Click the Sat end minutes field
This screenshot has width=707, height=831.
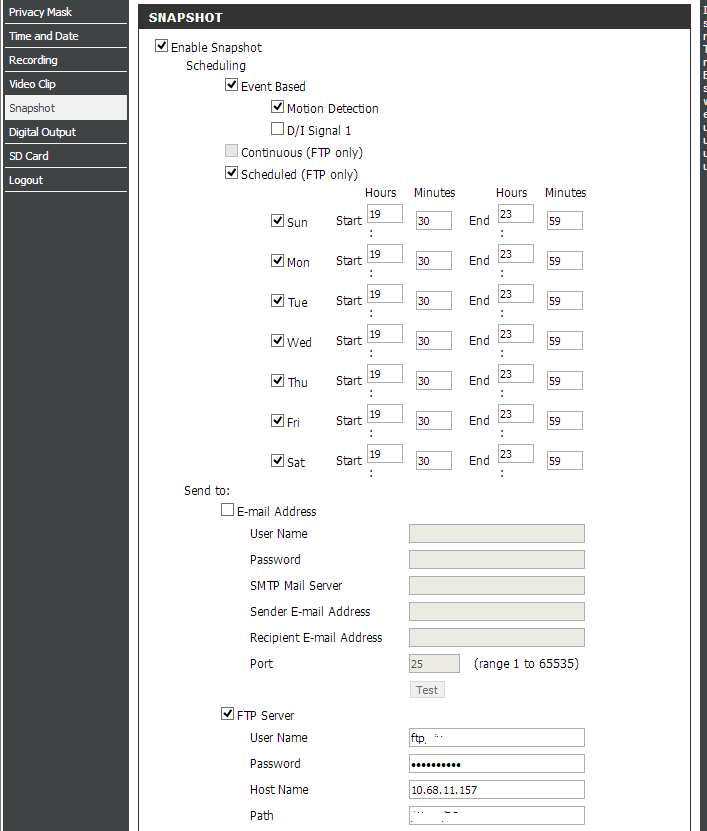click(564, 461)
